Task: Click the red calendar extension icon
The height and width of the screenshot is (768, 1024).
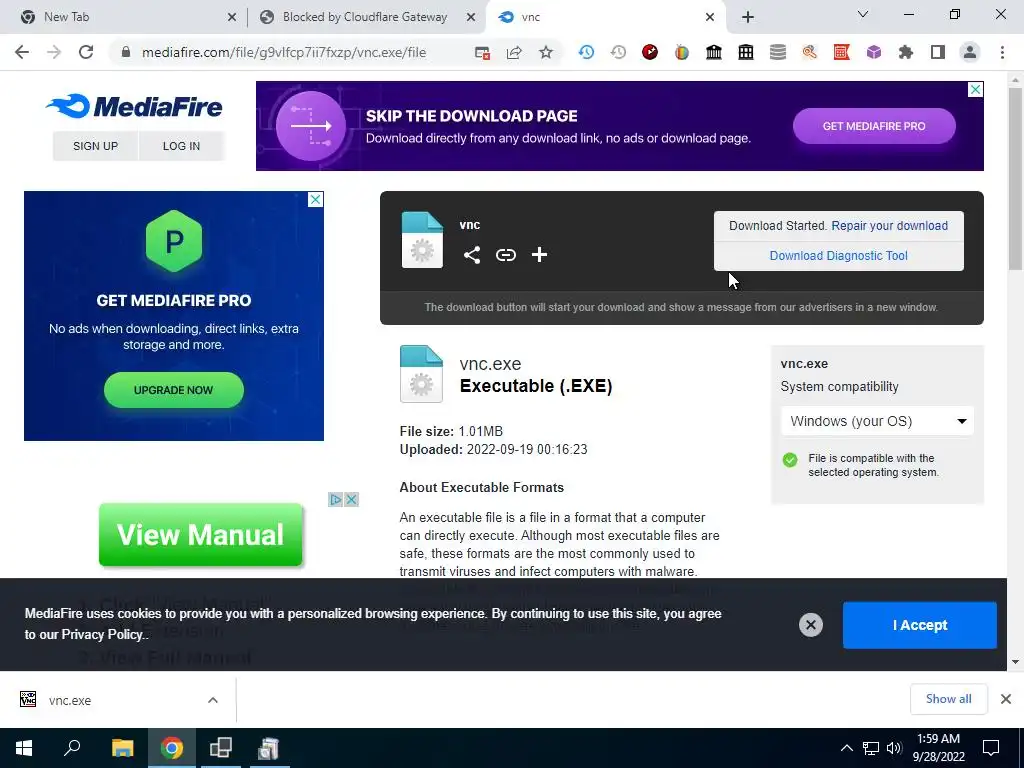Action: click(x=842, y=52)
